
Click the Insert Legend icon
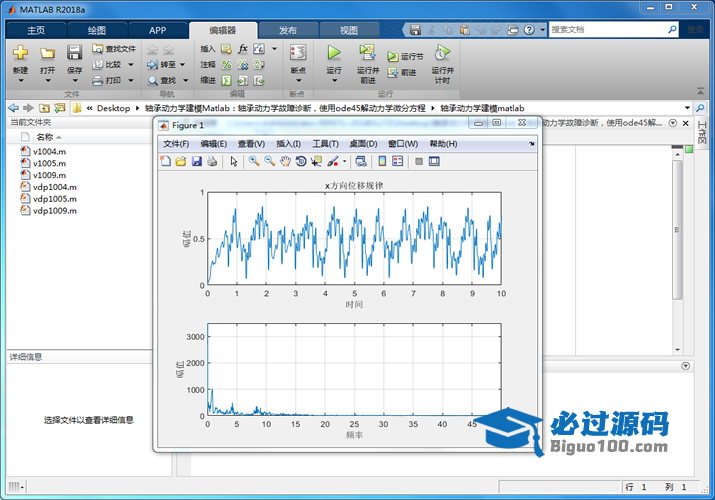pos(398,161)
